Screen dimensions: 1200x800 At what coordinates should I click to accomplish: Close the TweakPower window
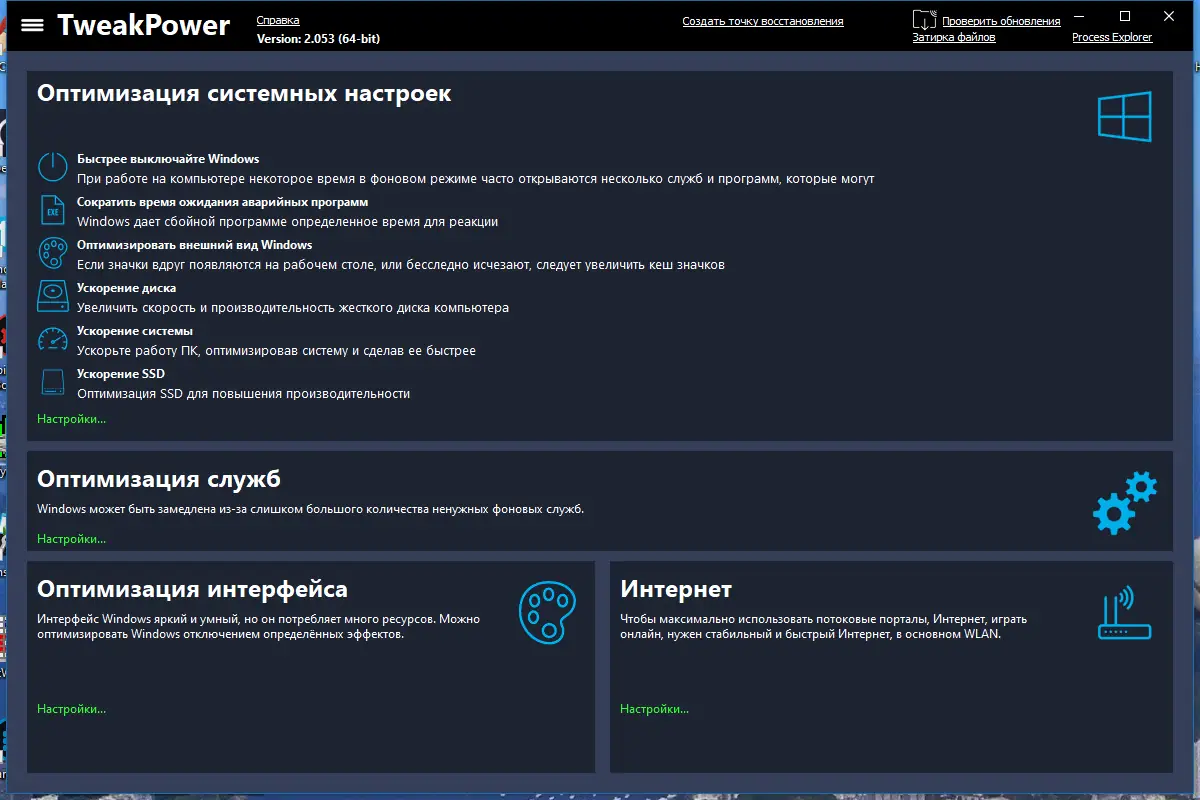(x=1170, y=16)
